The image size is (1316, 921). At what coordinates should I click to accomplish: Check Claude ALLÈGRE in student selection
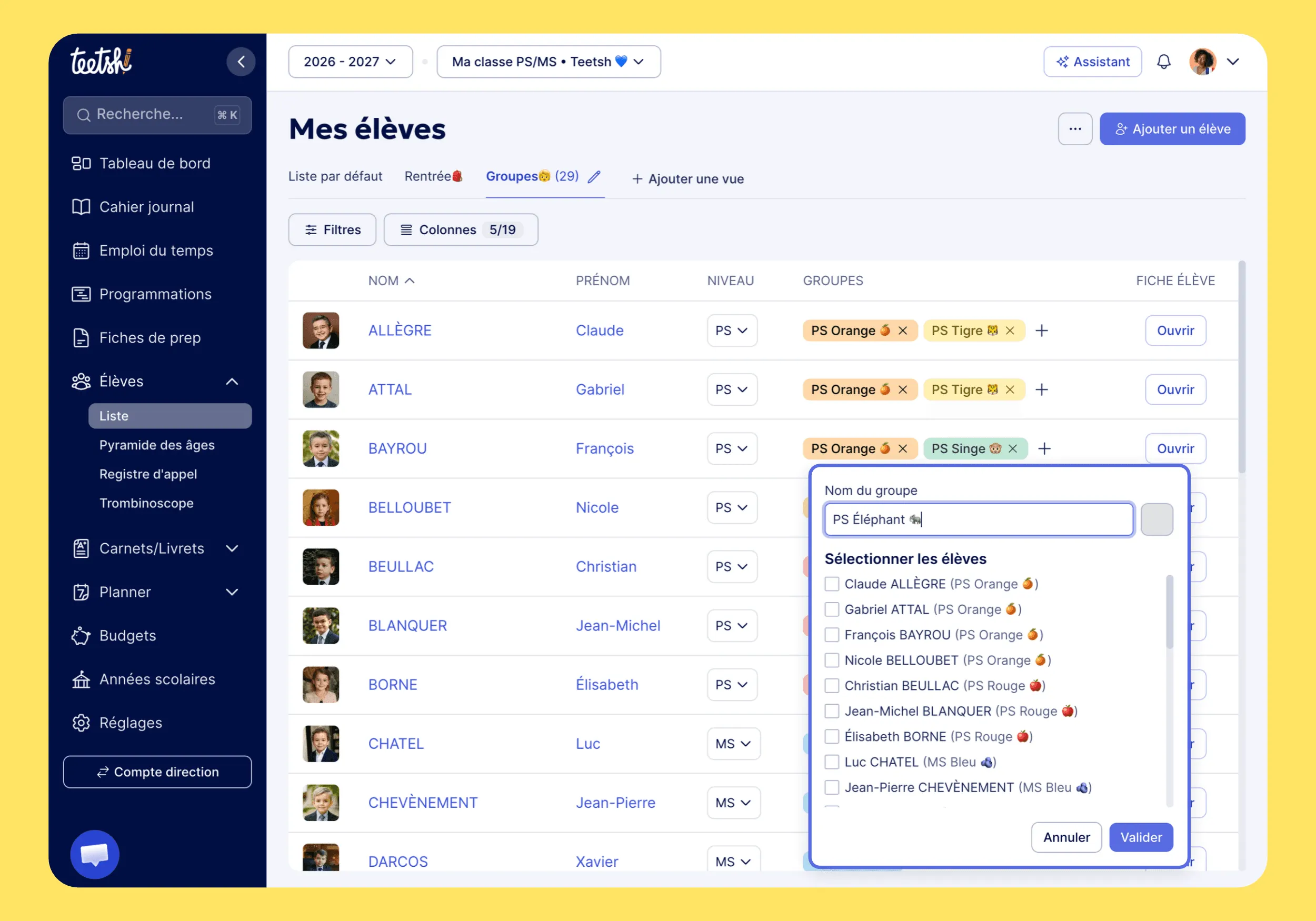832,584
